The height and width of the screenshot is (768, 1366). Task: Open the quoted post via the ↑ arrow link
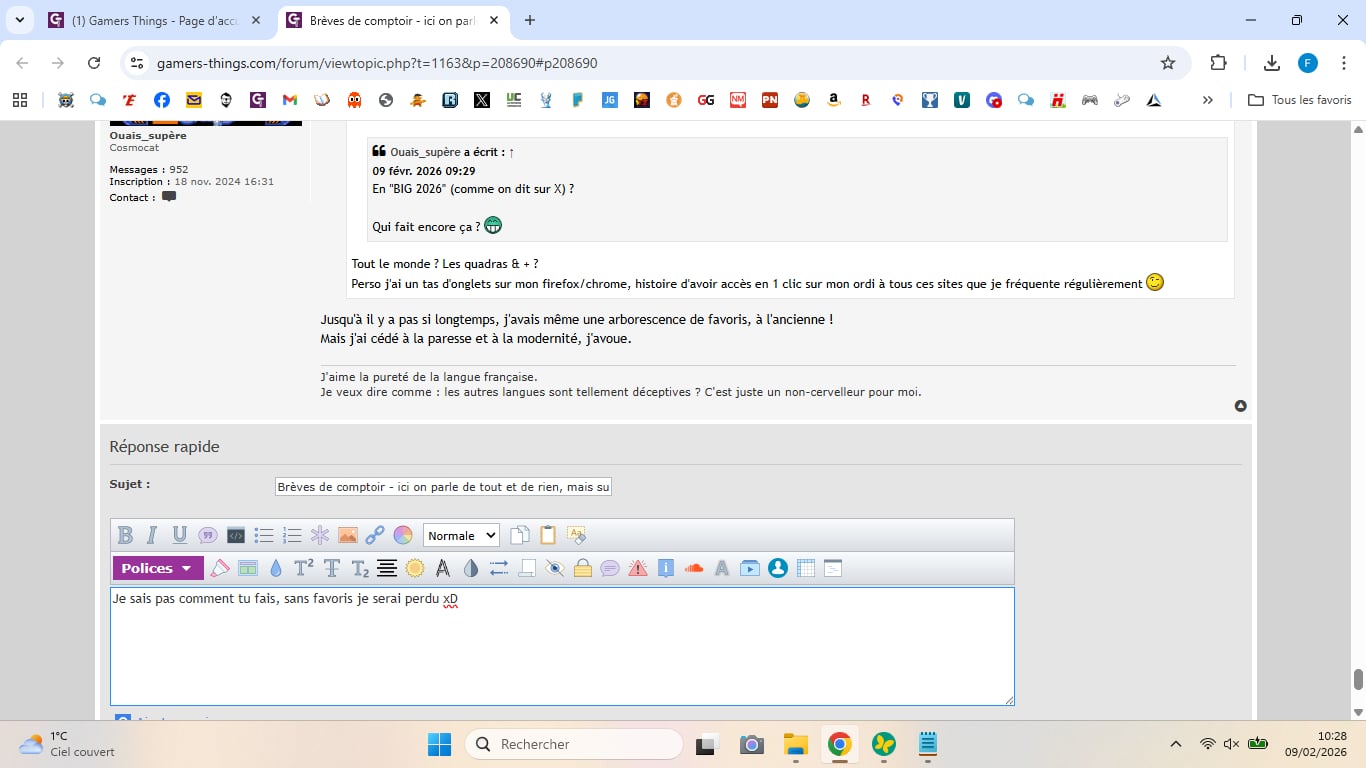point(512,152)
